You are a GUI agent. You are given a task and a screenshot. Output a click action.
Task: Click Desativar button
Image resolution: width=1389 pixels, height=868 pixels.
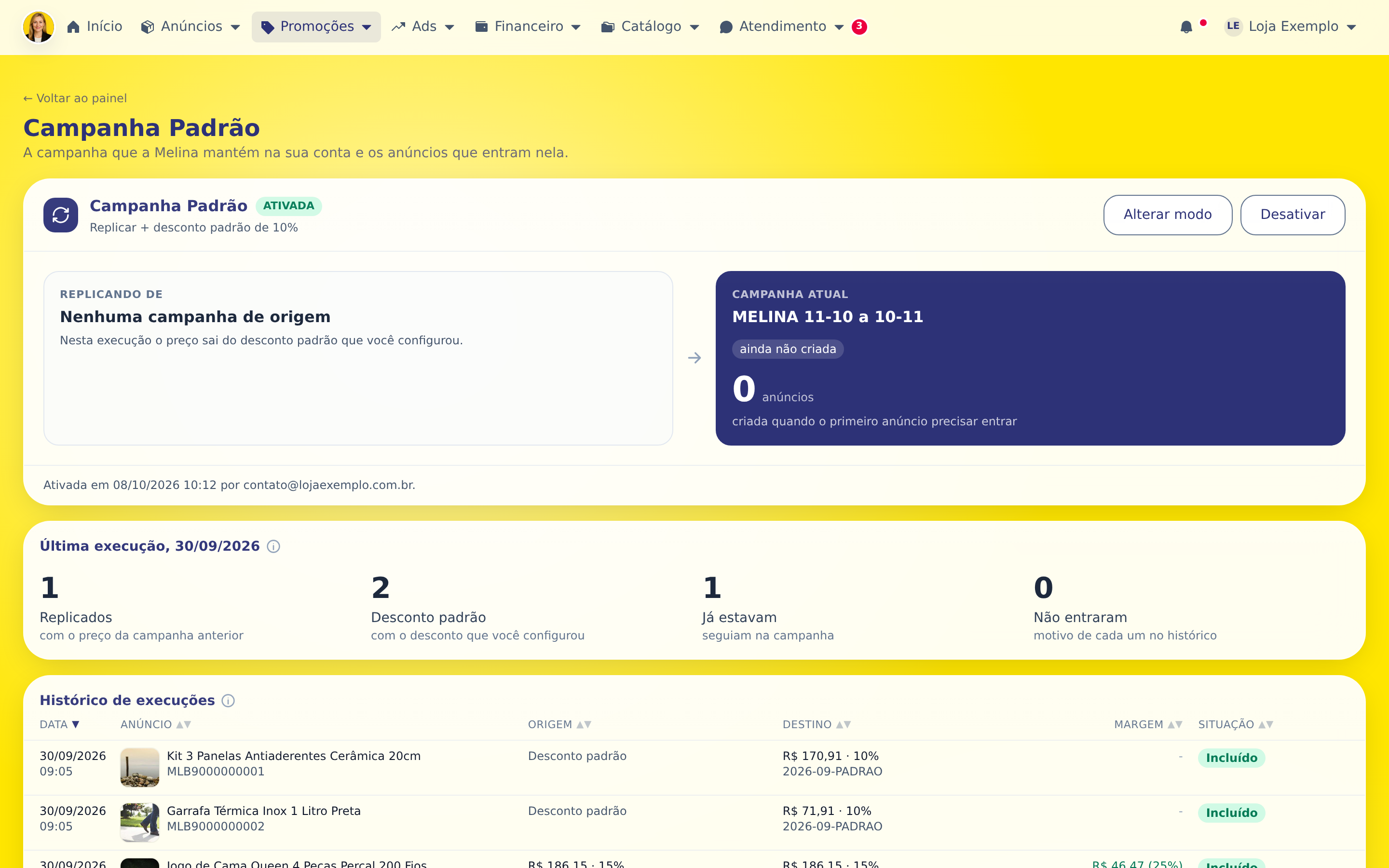1293,215
